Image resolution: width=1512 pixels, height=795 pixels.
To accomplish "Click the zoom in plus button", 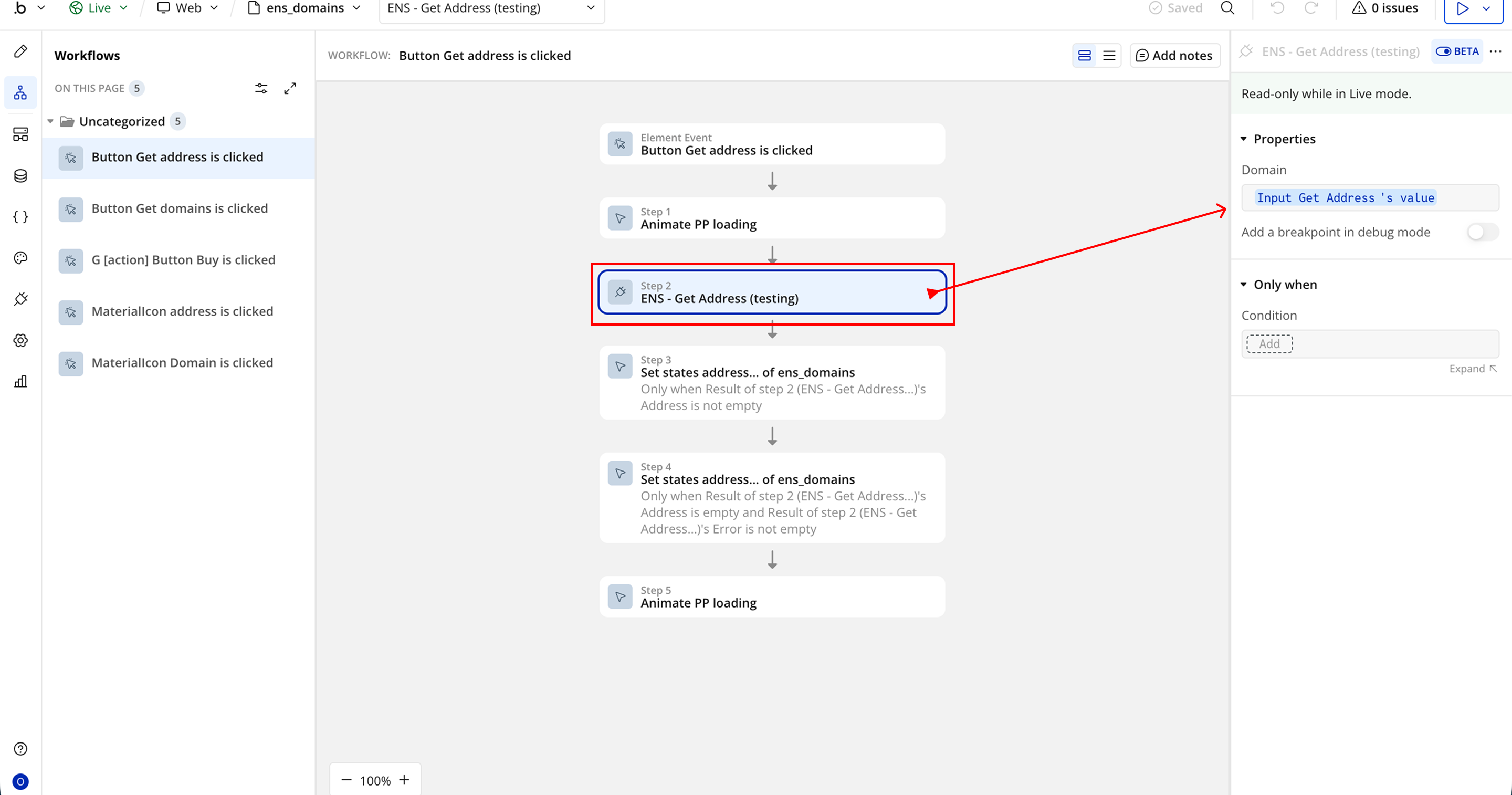I will (404, 780).
